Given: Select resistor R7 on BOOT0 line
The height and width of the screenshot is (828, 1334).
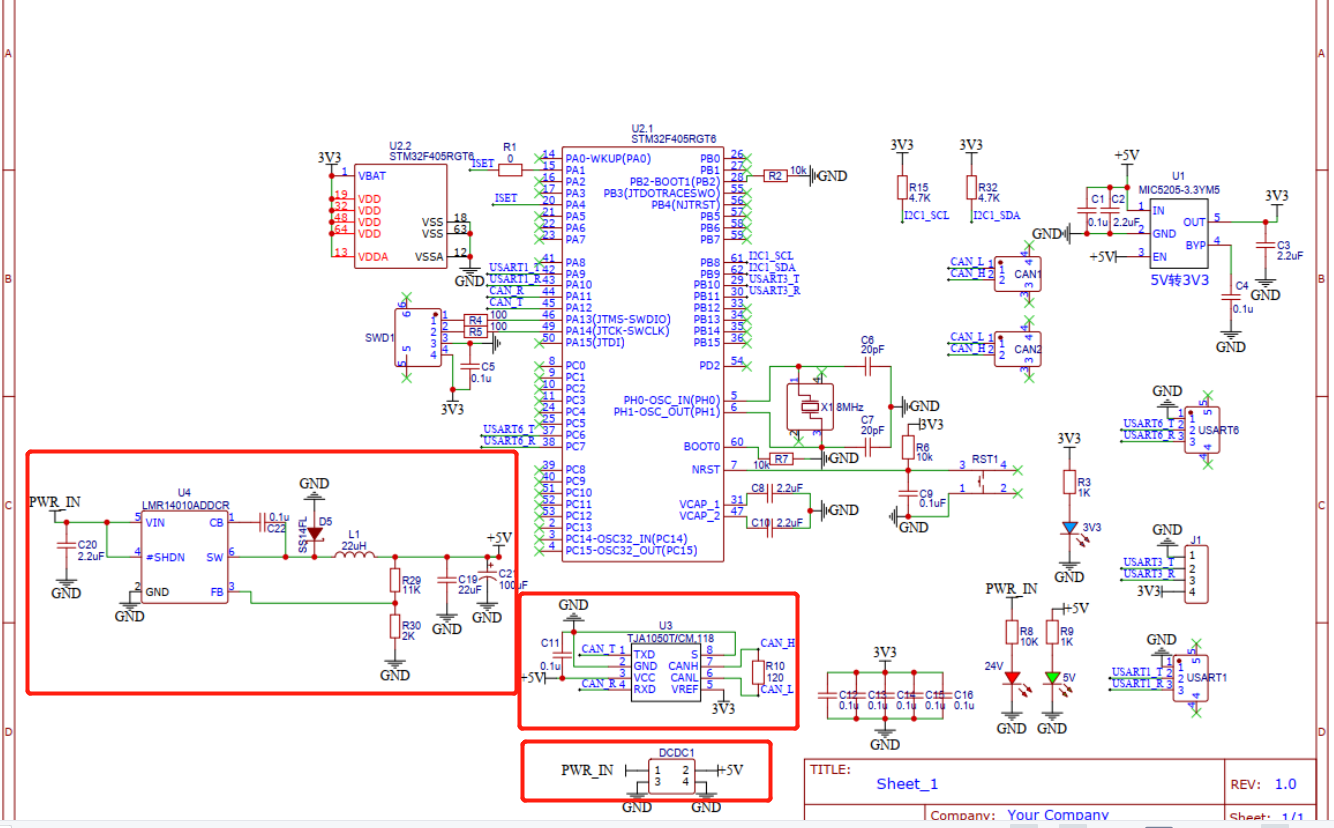Looking at the screenshot, I should tap(782, 458).
